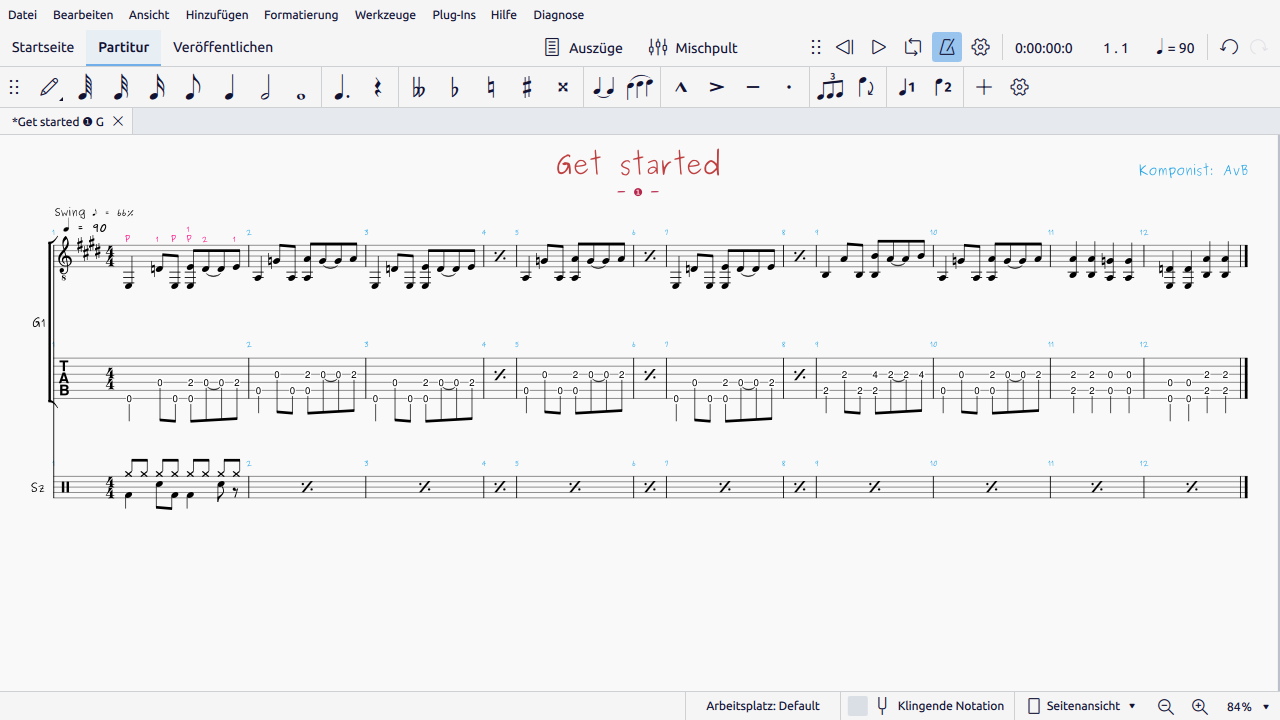The width and height of the screenshot is (1280, 720).
Task: Add a tuplet to the selection
Action: [830, 88]
